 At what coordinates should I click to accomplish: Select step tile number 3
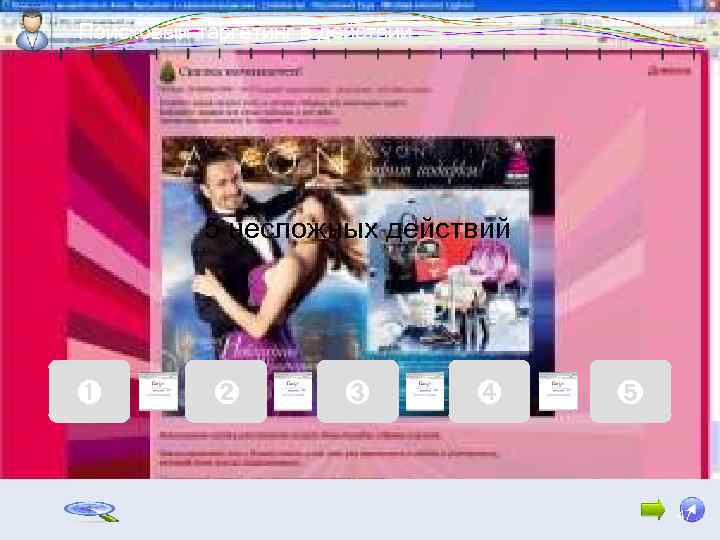(x=358, y=391)
